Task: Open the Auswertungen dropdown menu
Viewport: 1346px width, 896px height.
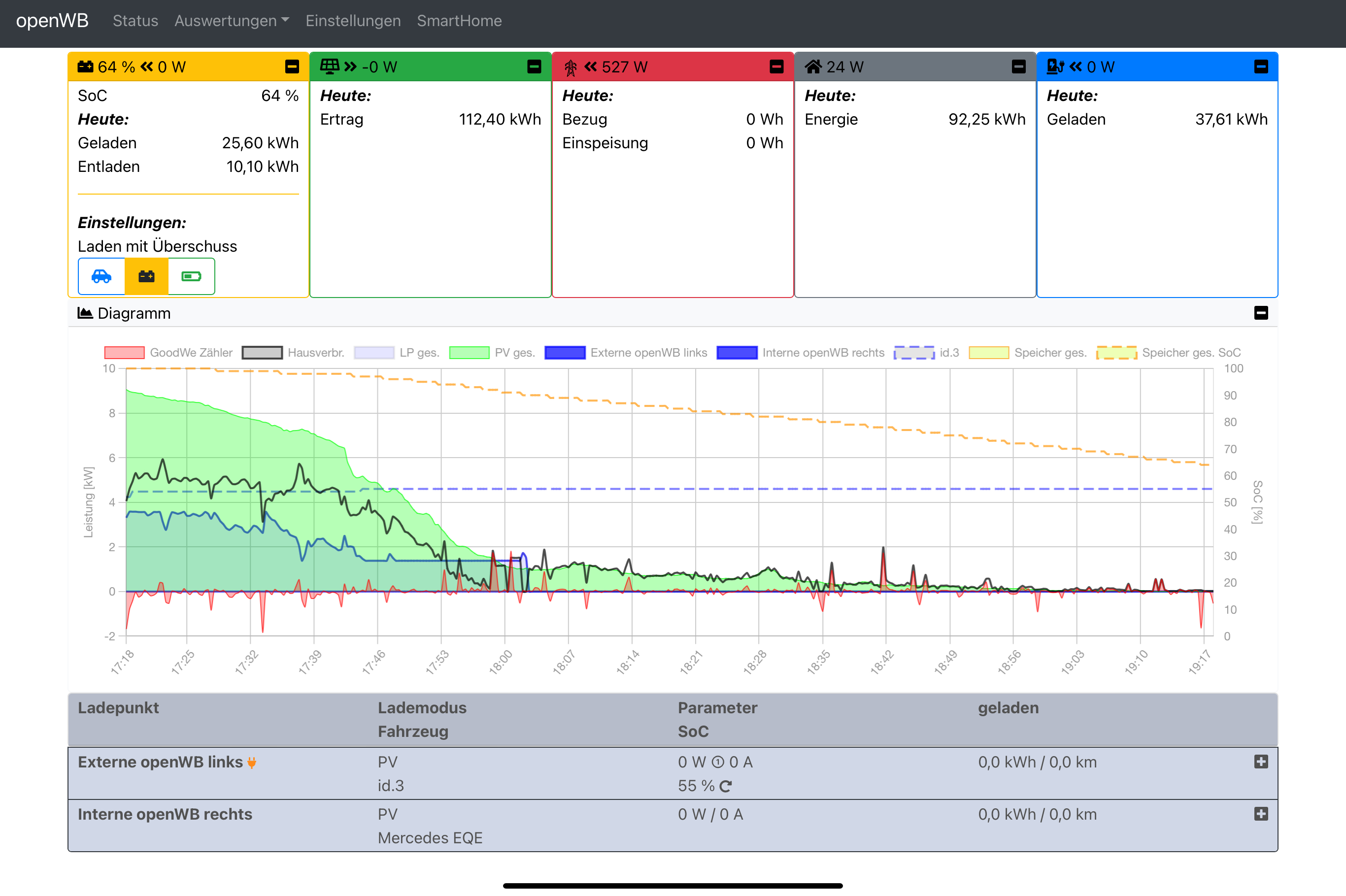Action: point(232,21)
